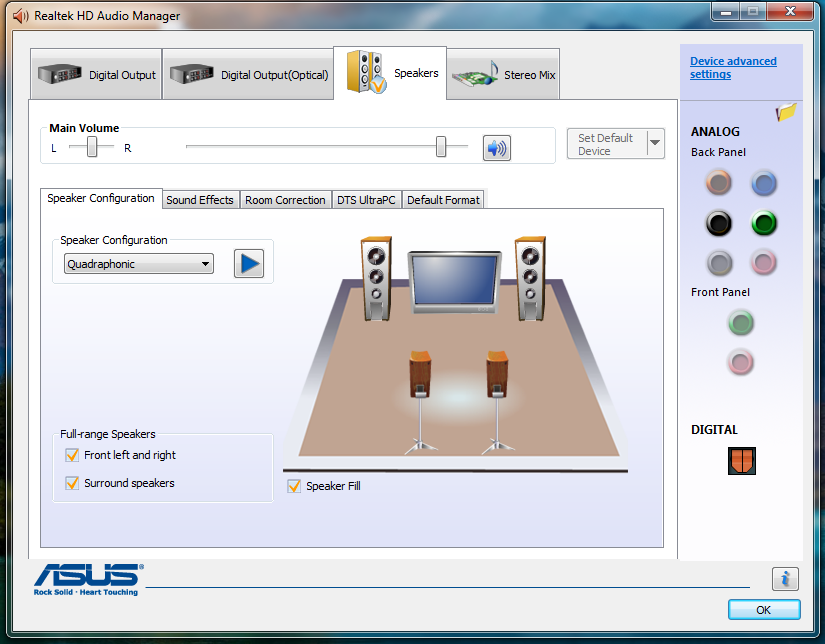Open the Default Format tab
The width and height of the screenshot is (825, 644).
coord(444,200)
